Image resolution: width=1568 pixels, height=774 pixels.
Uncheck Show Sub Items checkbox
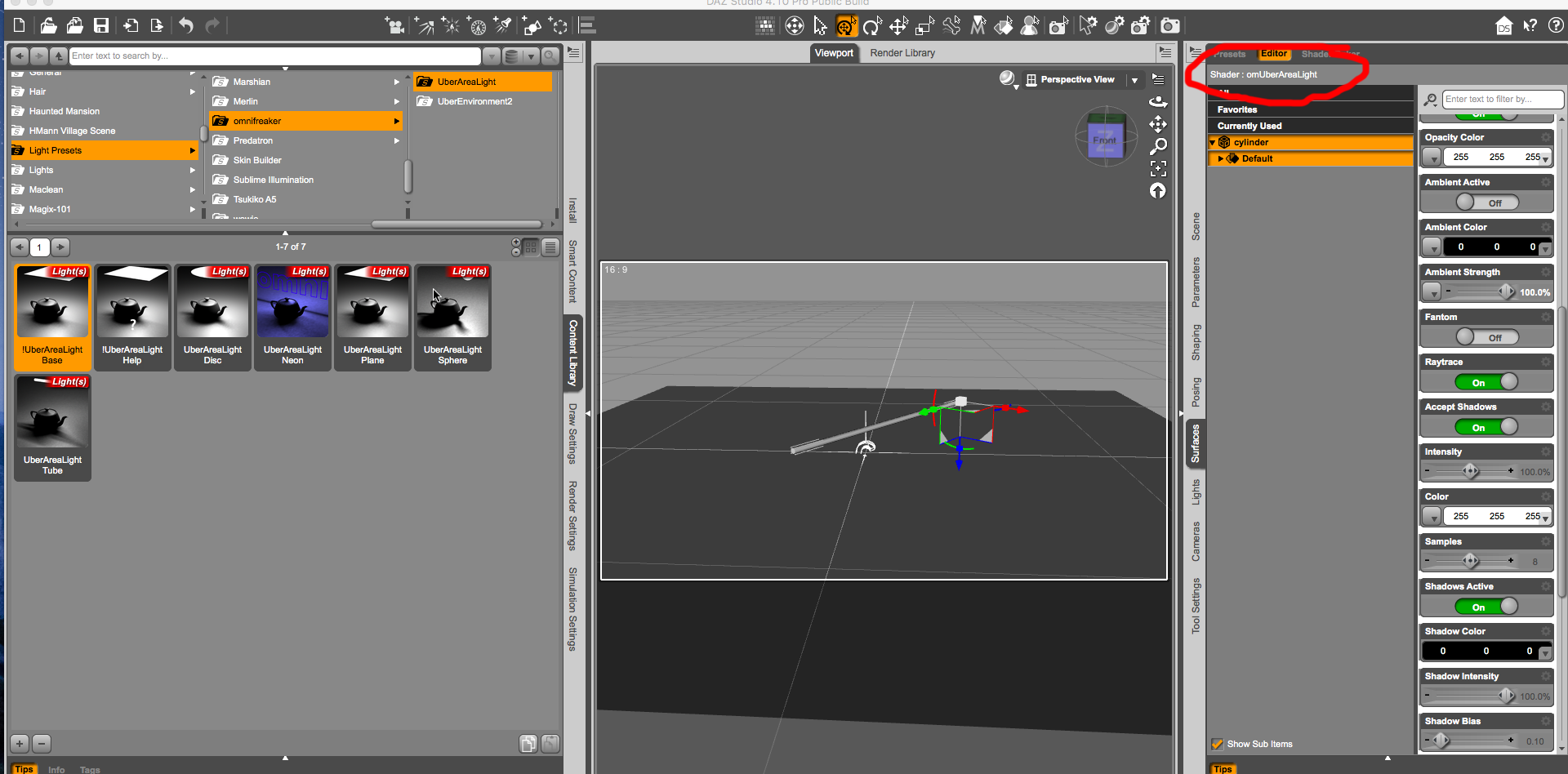1218,744
